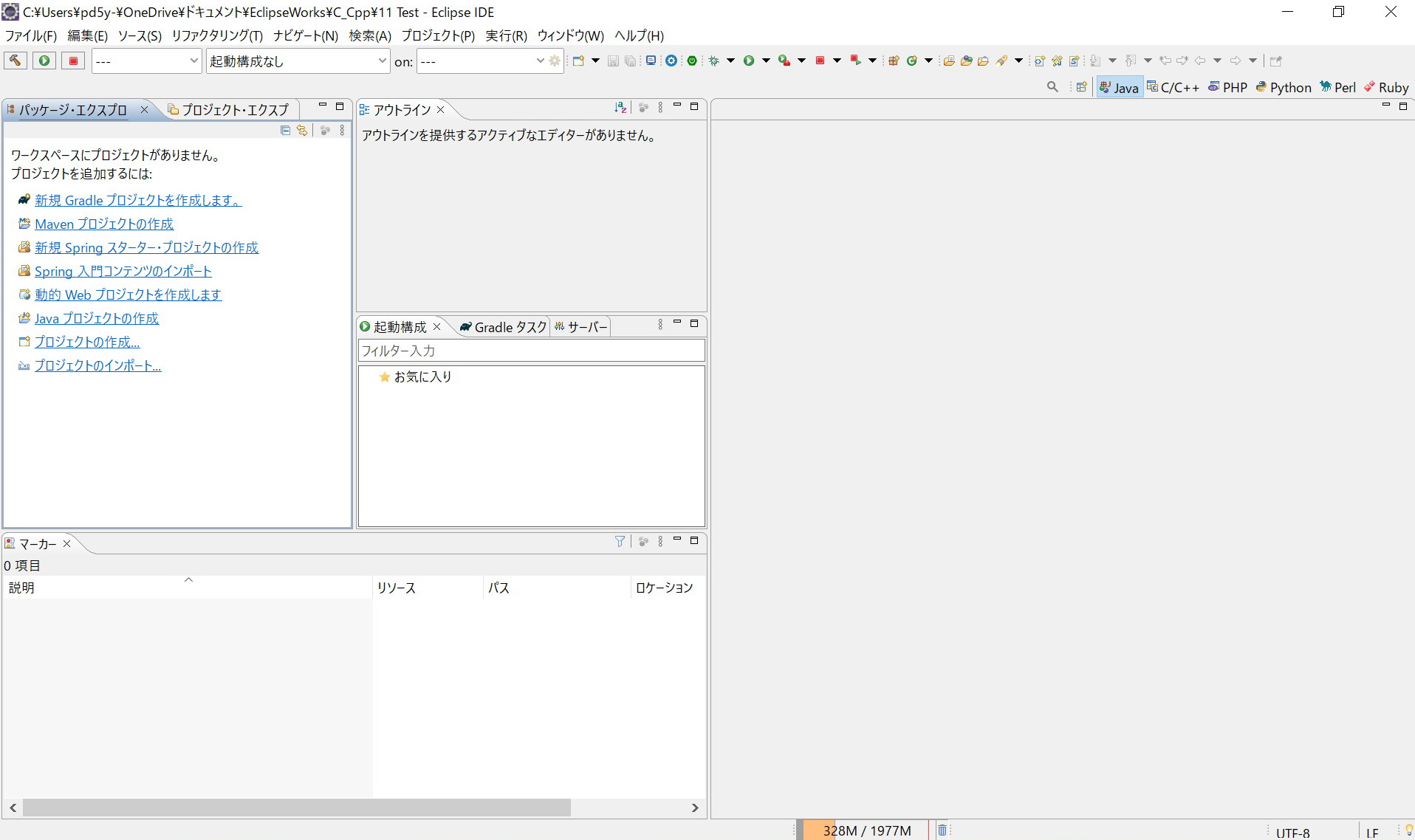
Task: Click 'プロジェクトのインポート...' link
Action: [x=97, y=365]
